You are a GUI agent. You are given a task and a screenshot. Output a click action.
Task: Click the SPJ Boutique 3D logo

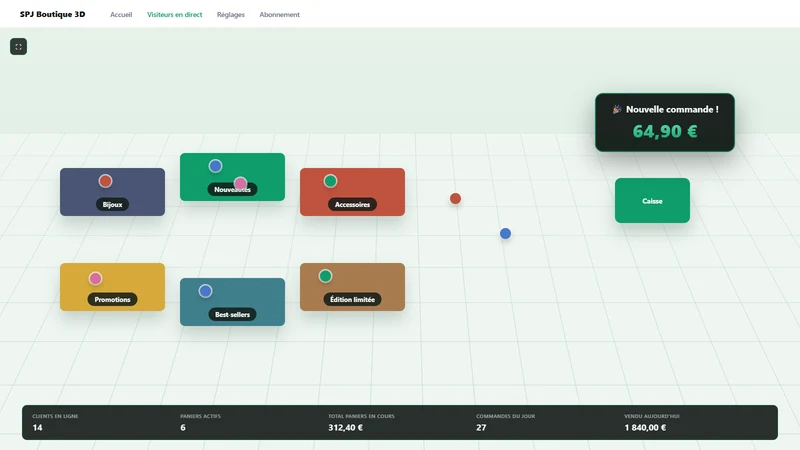53,14
